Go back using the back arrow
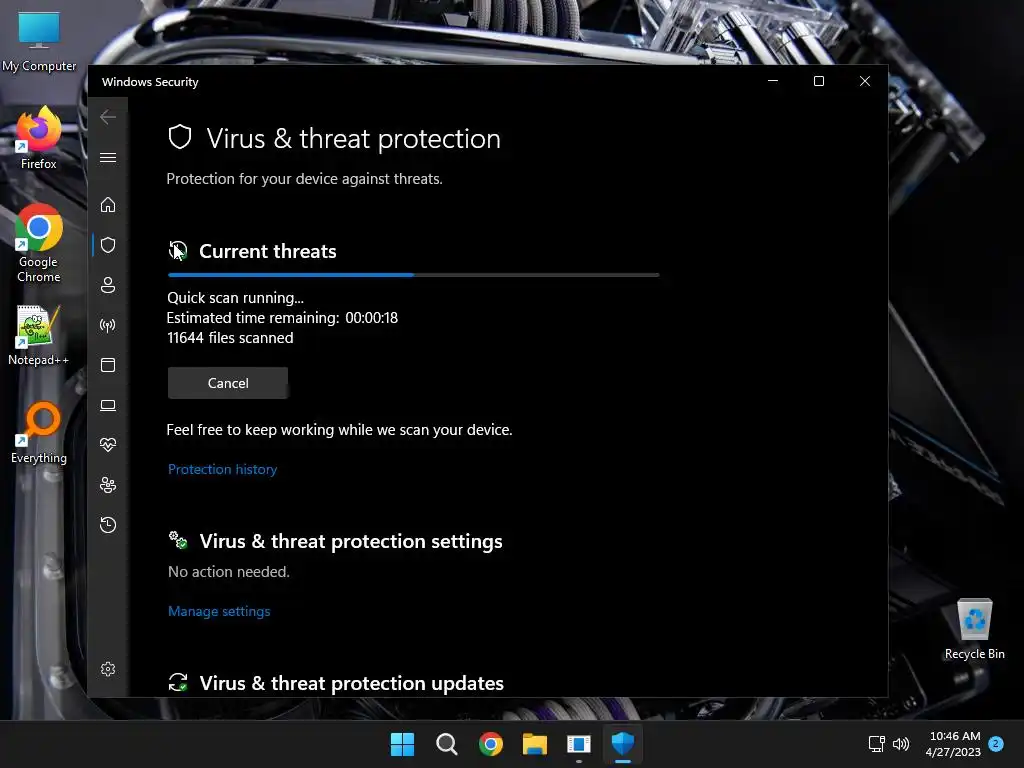The width and height of the screenshot is (1024, 768). (108, 117)
